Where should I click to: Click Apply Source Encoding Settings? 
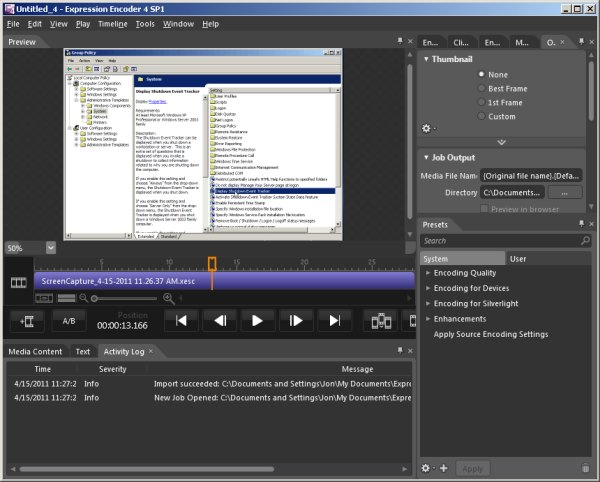tap(491, 334)
